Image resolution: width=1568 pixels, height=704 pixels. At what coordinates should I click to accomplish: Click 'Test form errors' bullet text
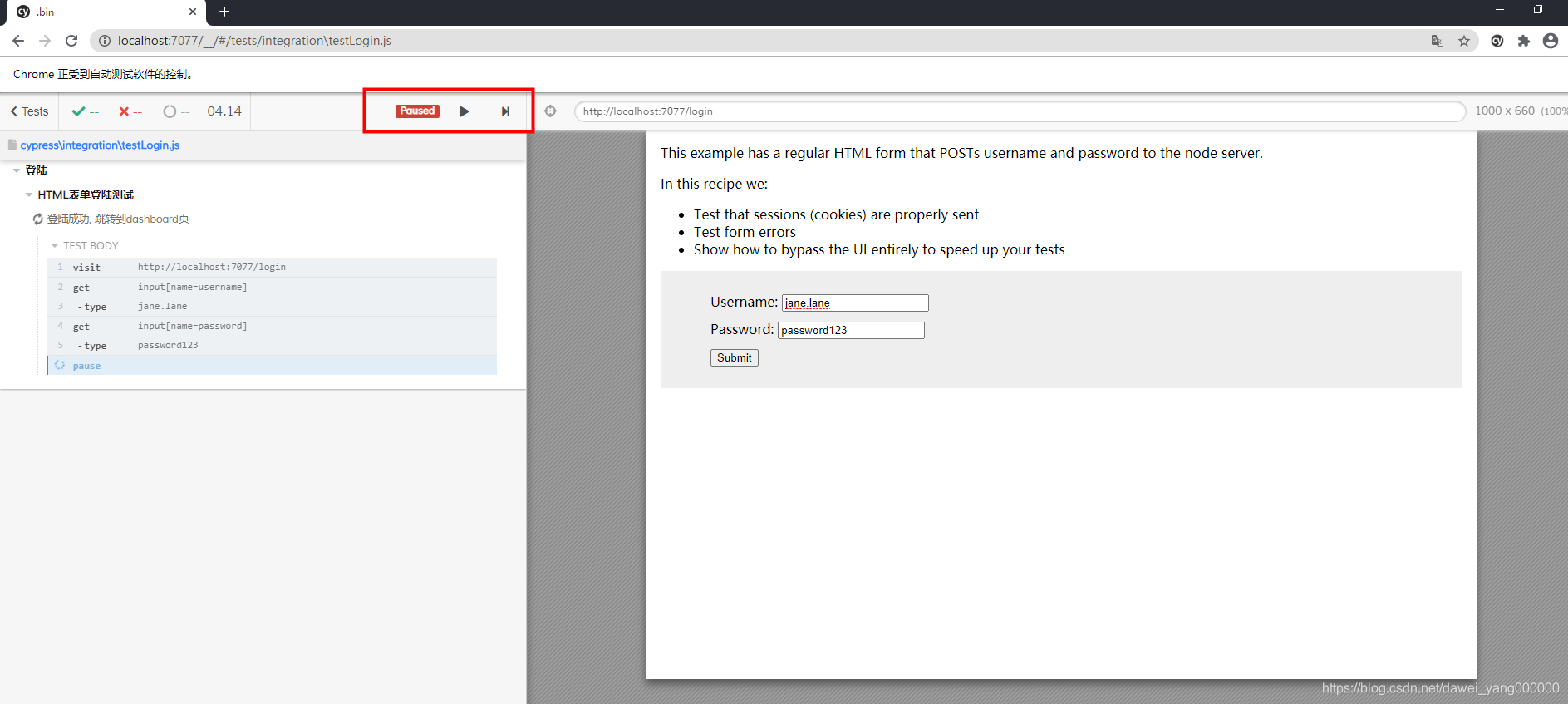[x=745, y=232]
